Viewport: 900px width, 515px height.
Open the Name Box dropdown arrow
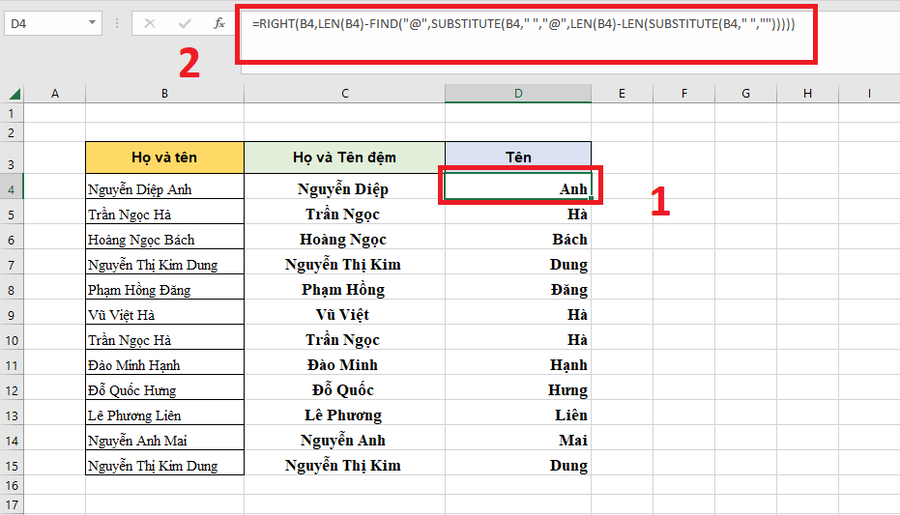(92, 24)
